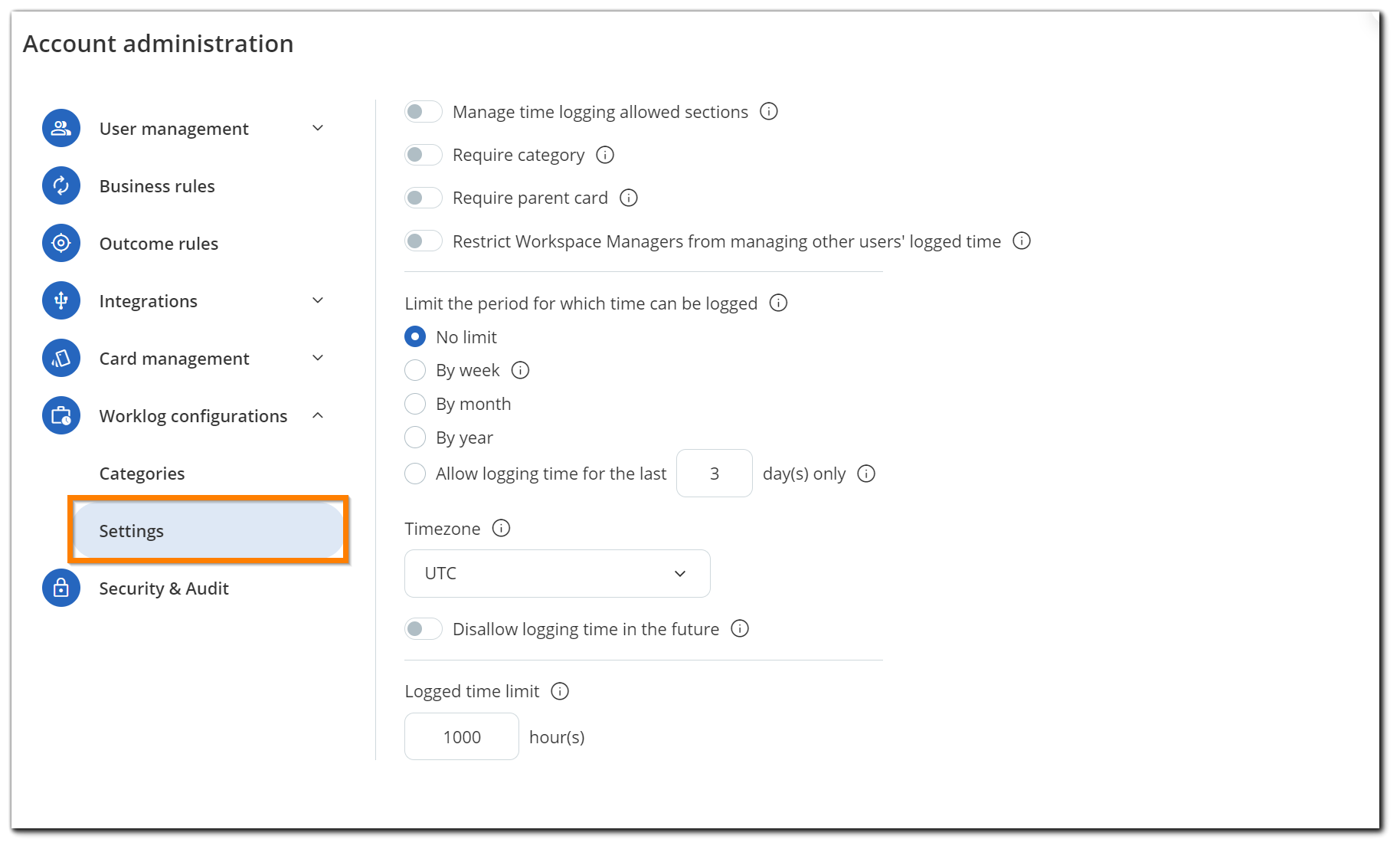1400x849 pixels.
Task: Click the Logged time limit hours field
Action: 461,736
